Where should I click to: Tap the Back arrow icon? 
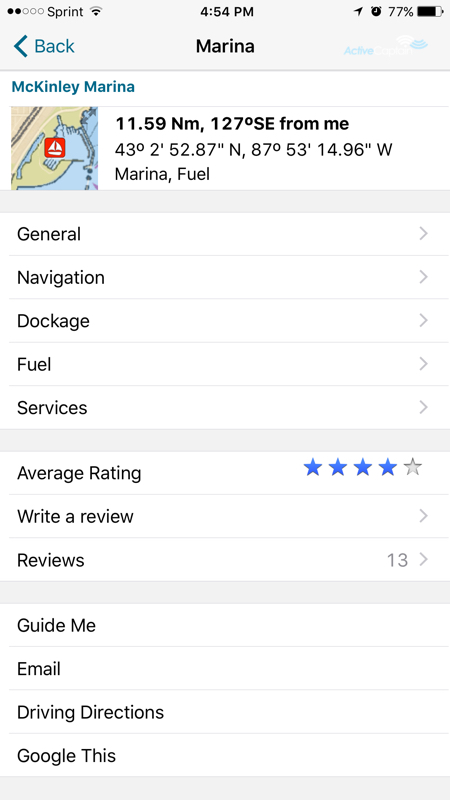[20, 46]
